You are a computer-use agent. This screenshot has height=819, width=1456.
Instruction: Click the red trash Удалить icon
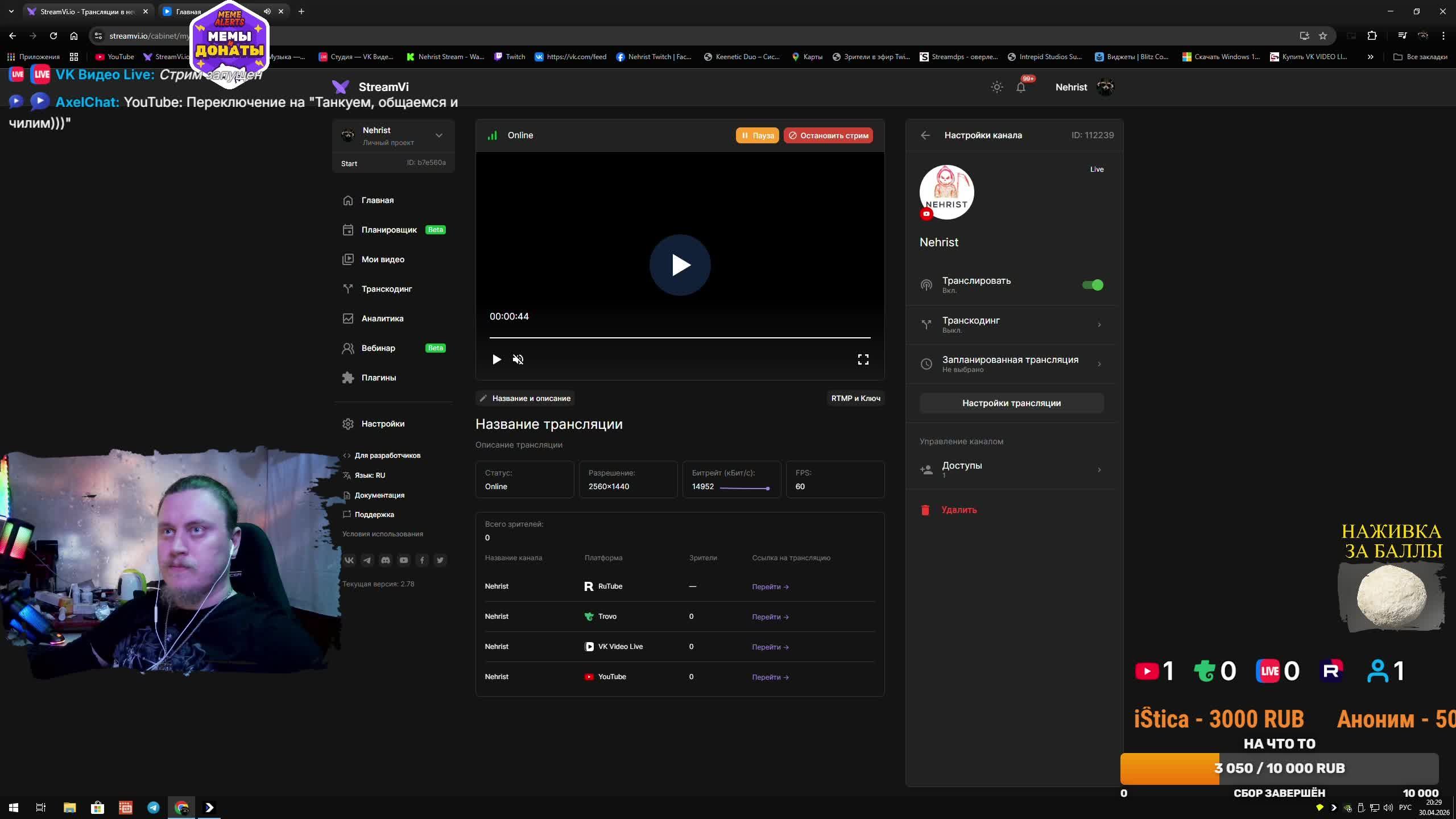pyautogui.click(x=925, y=510)
